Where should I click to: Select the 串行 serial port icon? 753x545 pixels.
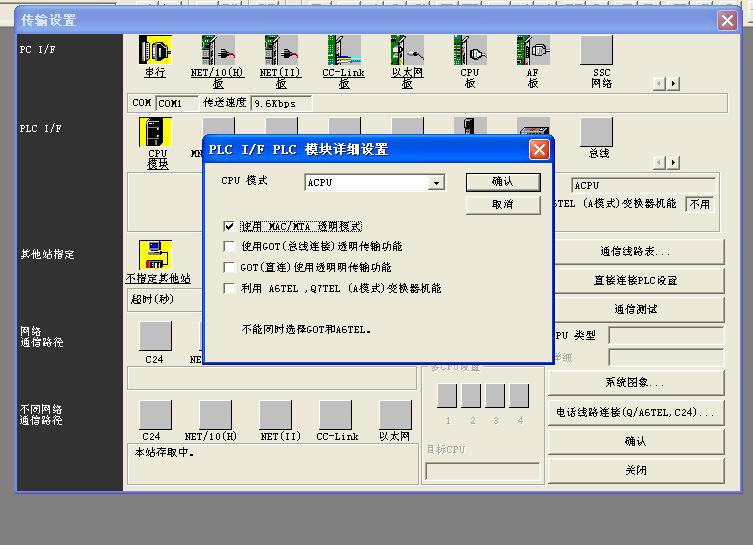point(155,50)
